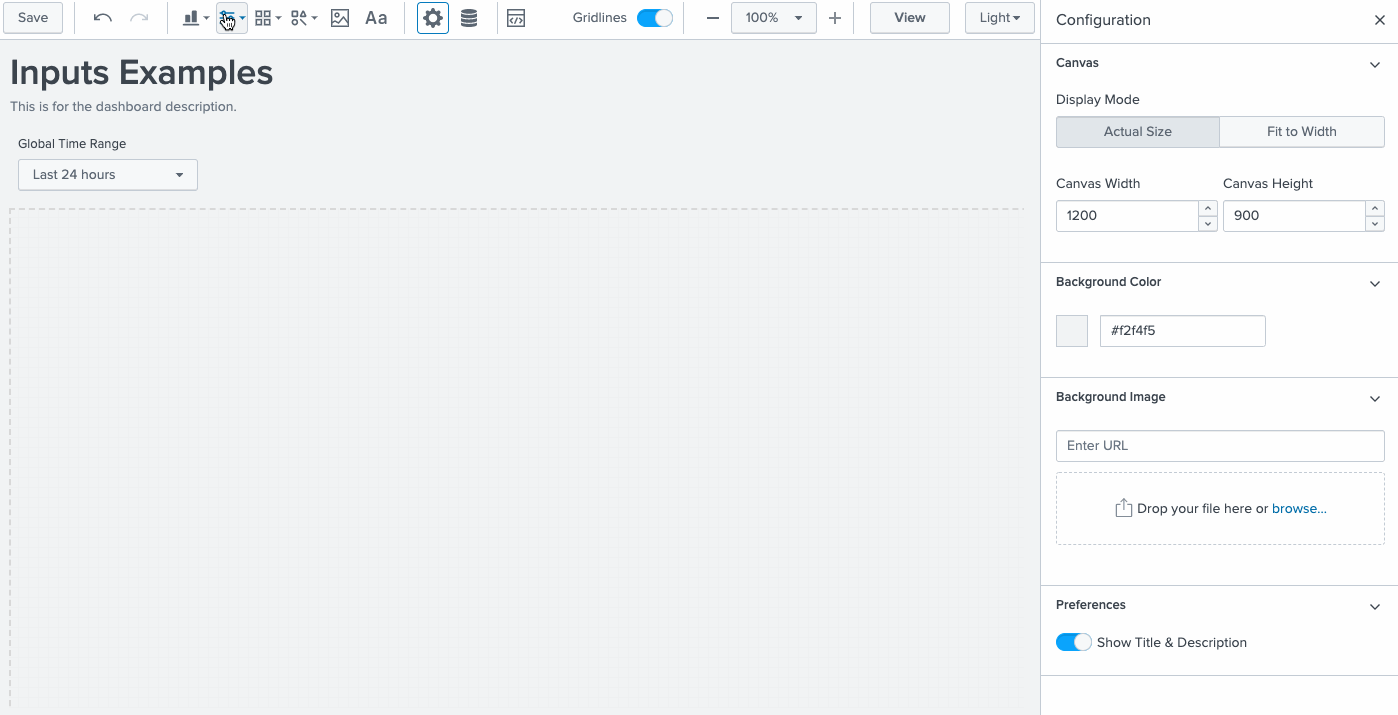Screen dimensions: 1398x715
Task: Open the Light theme menu
Action: (x=999, y=18)
